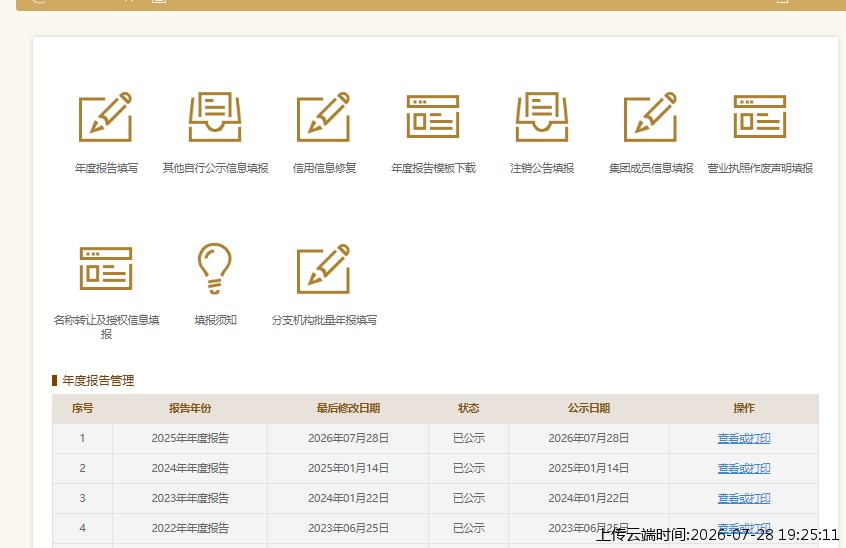Click the 报告年份 column header
Image resolution: width=846 pixels, height=548 pixels.
190,408
